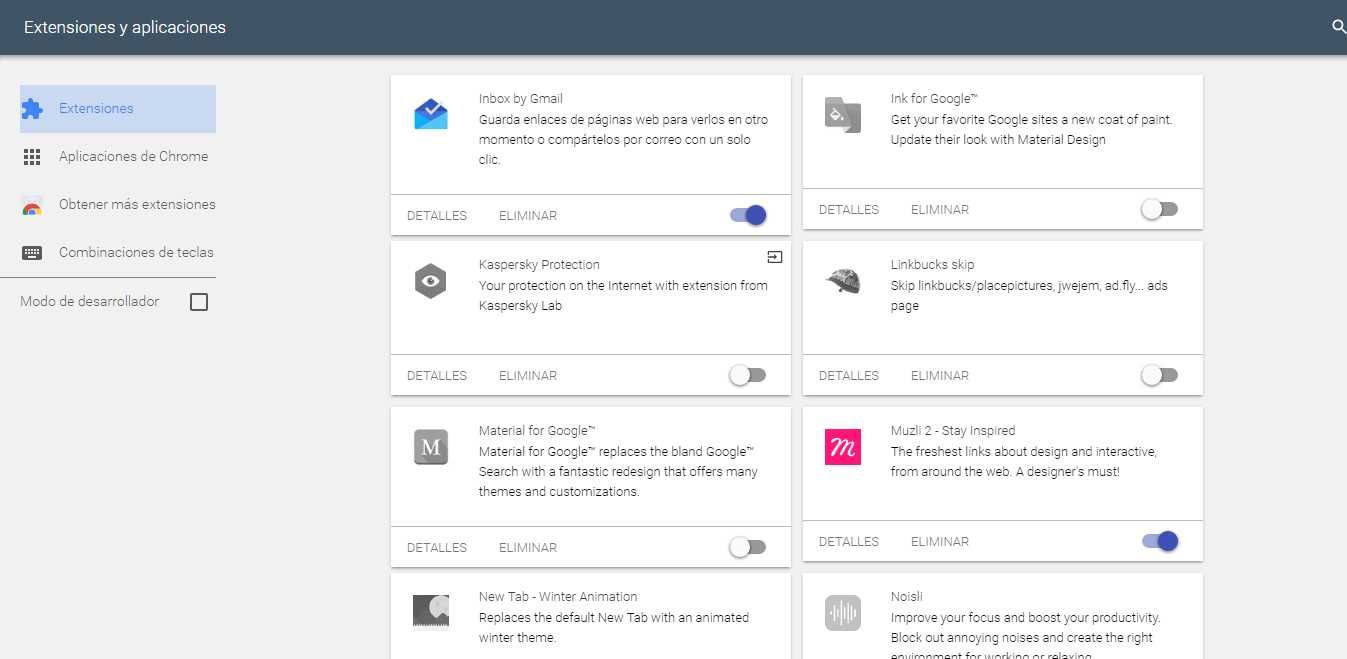
Task: Open DETALLES for Material for Google
Action: point(437,547)
